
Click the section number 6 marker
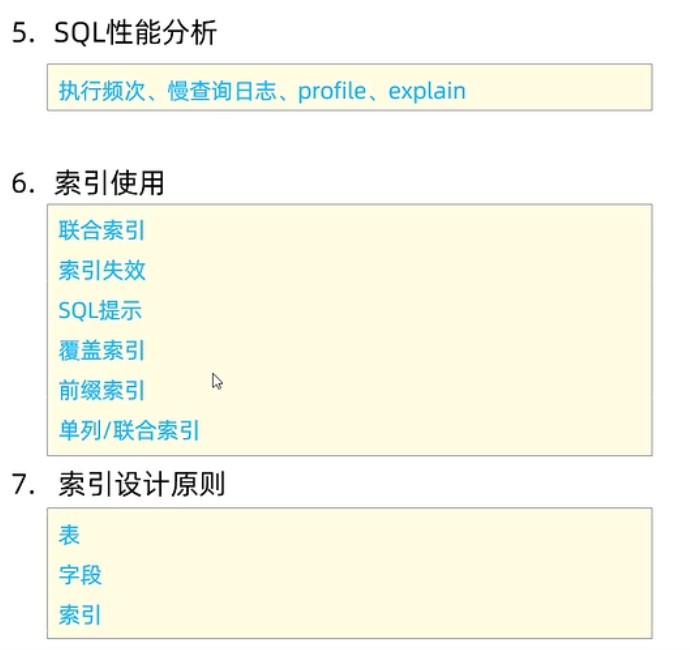coord(20,184)
